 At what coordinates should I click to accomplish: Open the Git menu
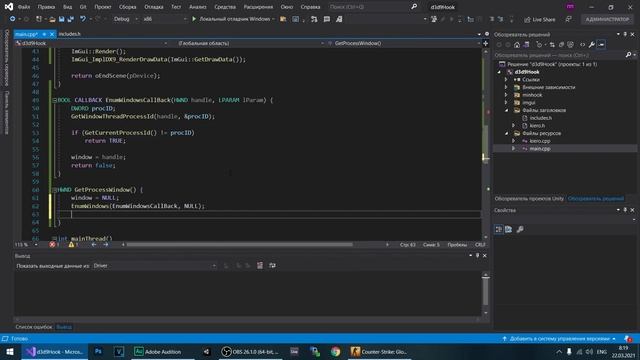(83, 7)
